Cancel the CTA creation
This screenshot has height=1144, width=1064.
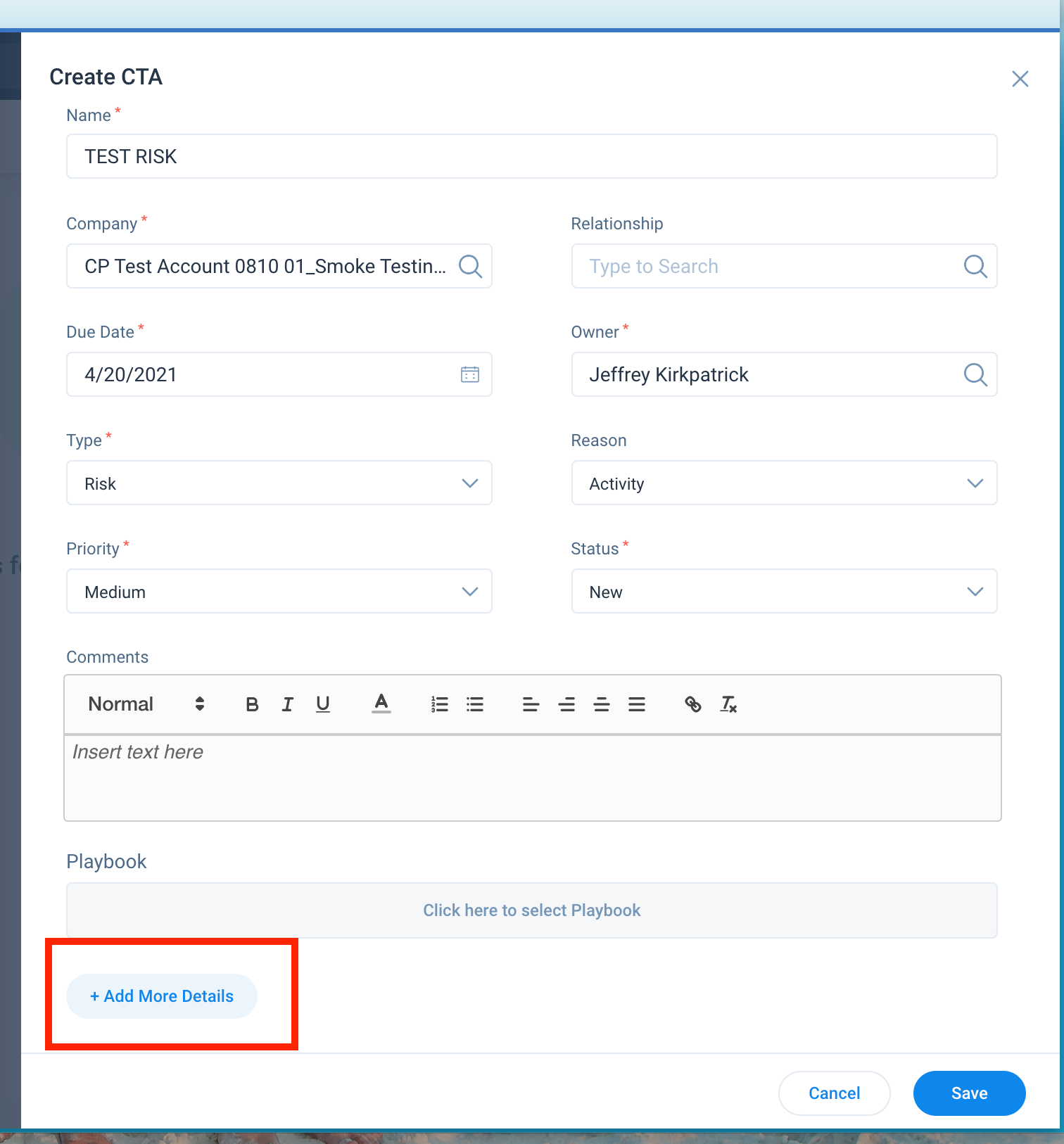[834, 1093]
